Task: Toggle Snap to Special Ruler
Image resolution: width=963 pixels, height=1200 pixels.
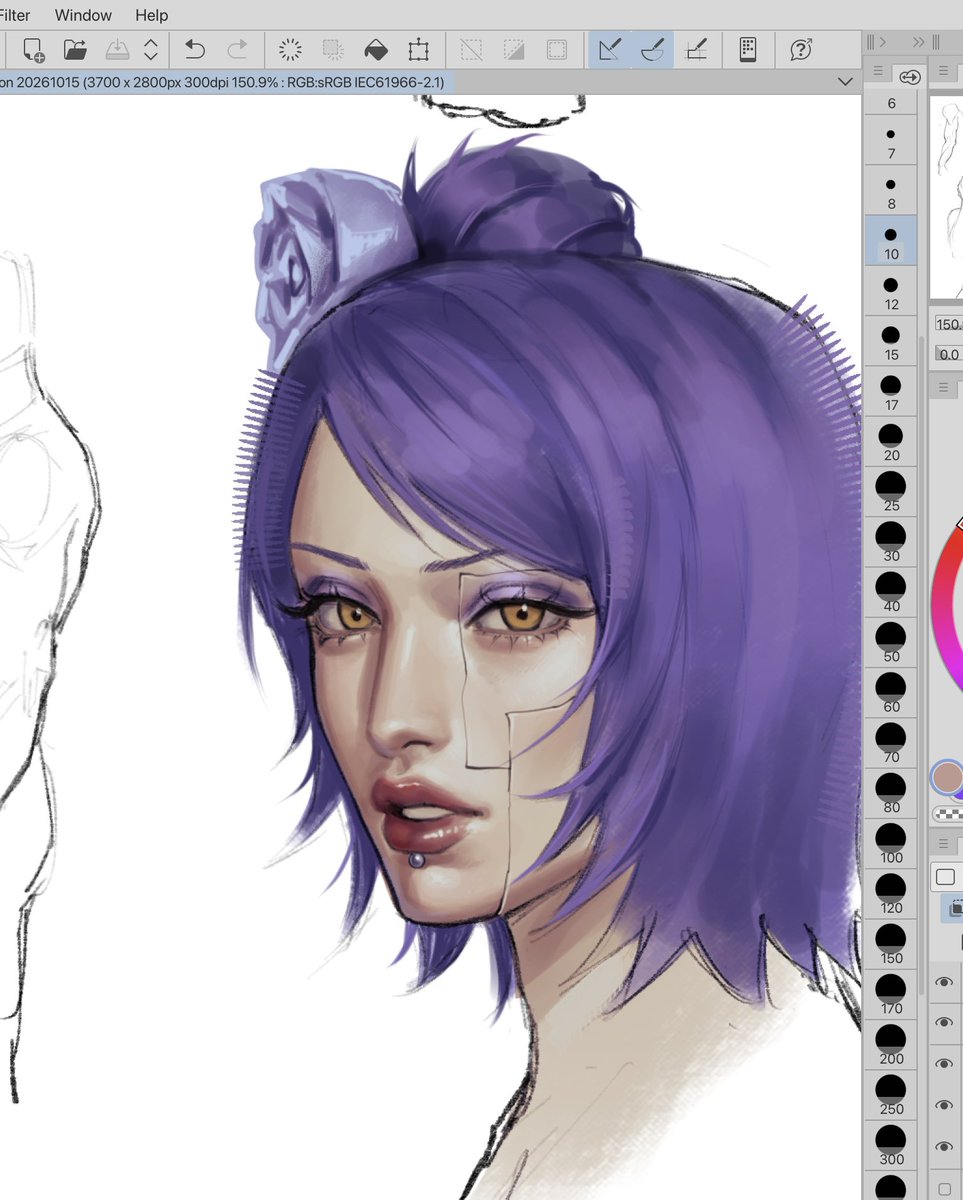Action: pos(652,49)
